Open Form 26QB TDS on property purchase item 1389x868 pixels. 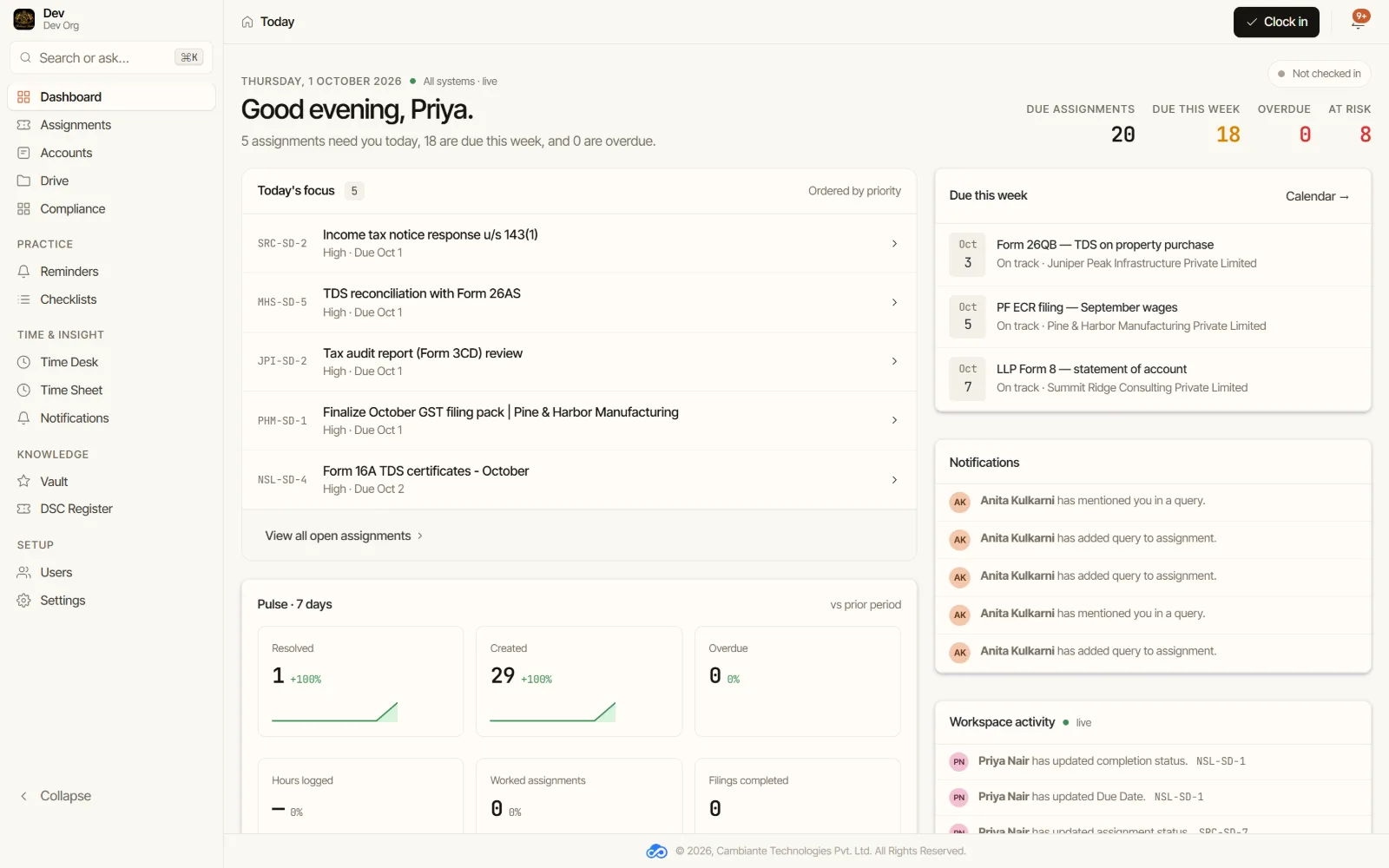coord(1153,254)
